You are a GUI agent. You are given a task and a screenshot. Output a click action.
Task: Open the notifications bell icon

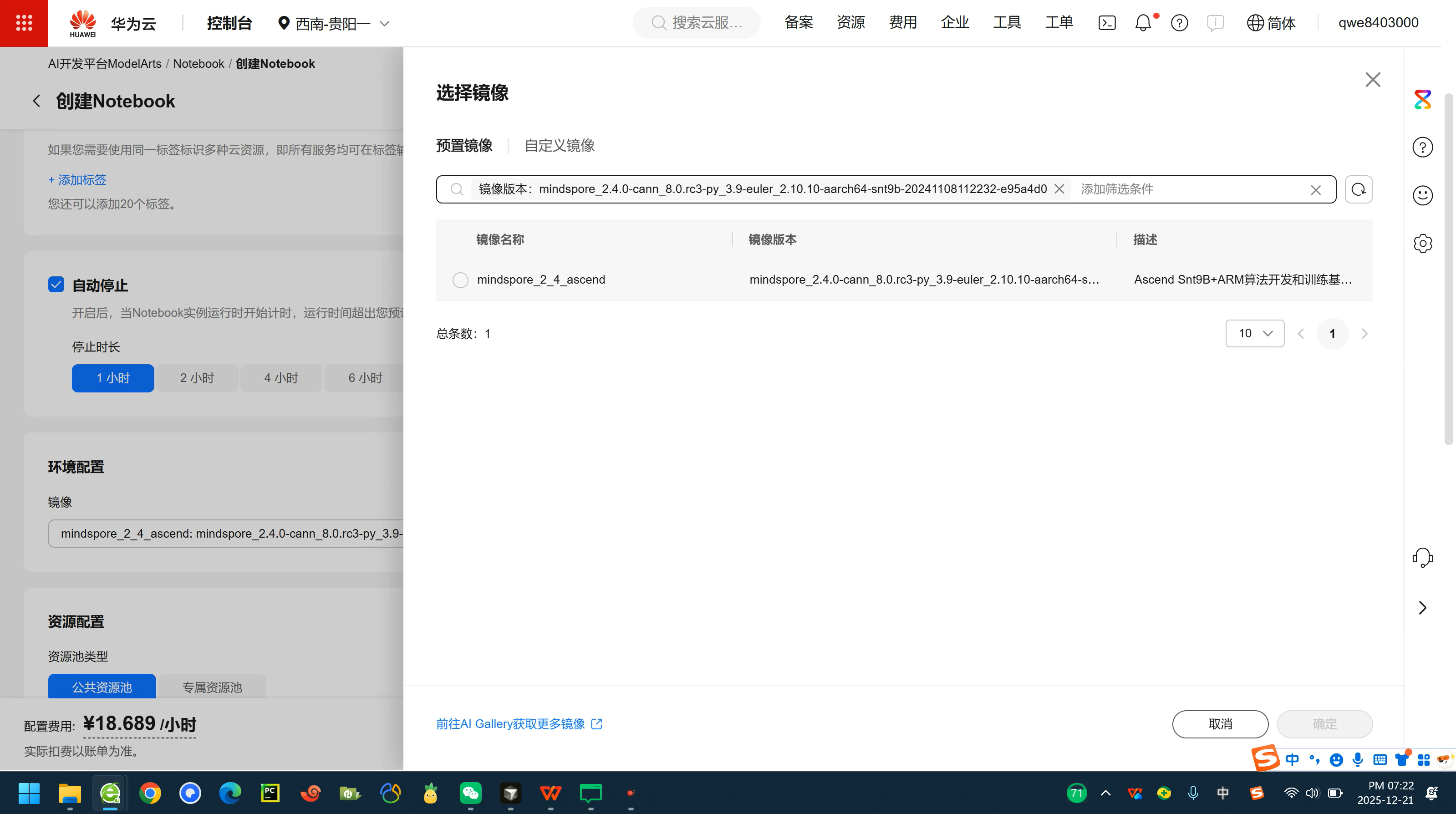(x=1143, y=23)
